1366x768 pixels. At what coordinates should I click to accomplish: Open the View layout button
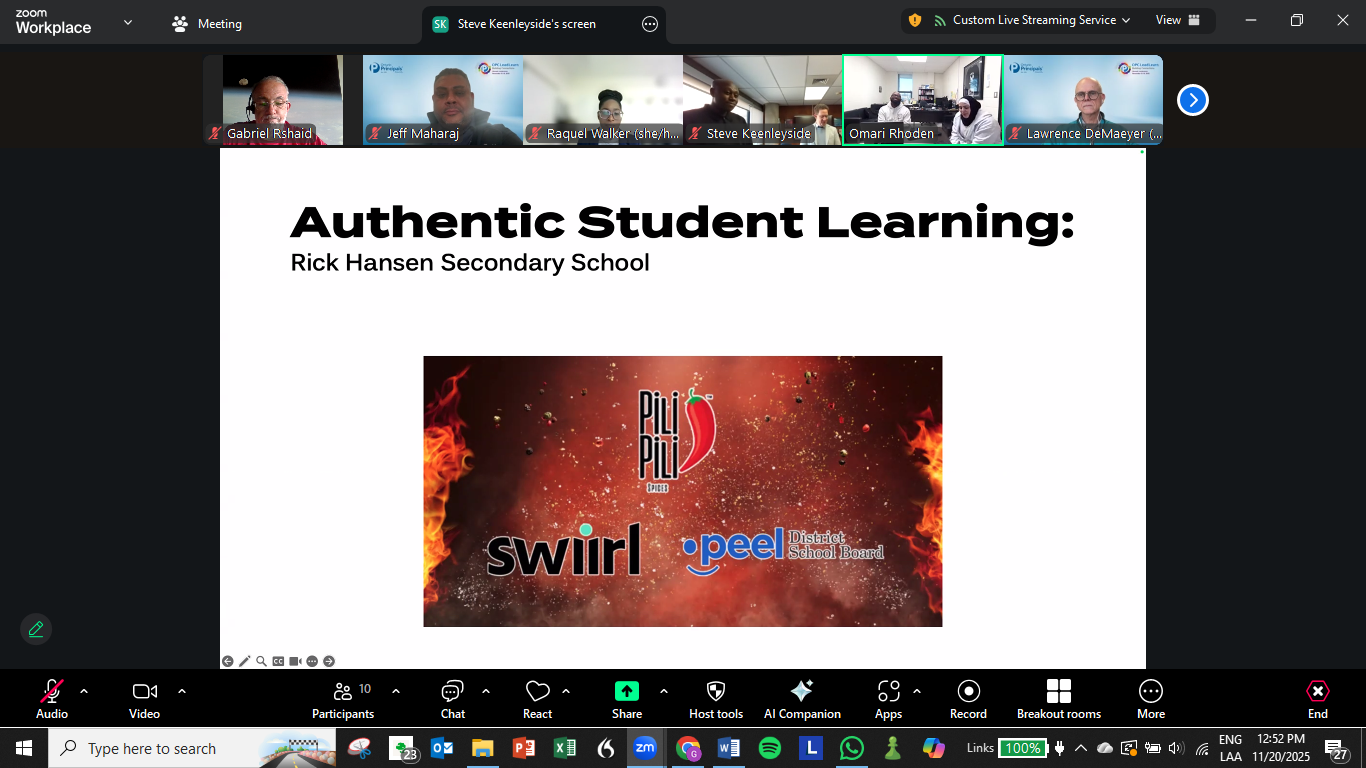(x=1177, y=20)
